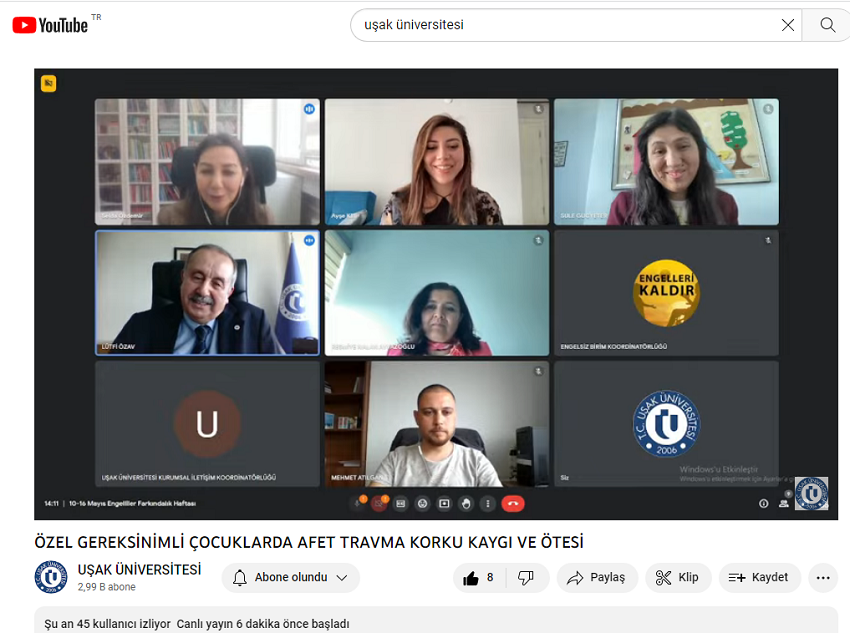The image size is (850, 633).
Task: Click the yellow icon at video top-left
Action: click(48, 84)
